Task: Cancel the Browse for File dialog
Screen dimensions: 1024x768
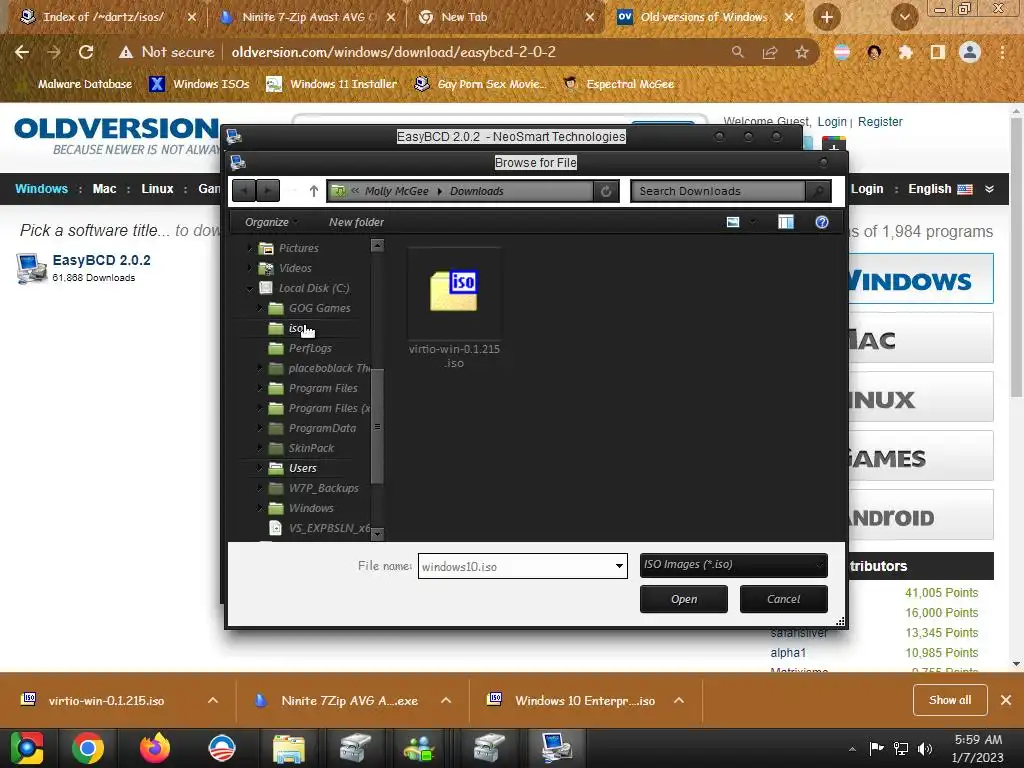Action: pyautogui.click(x=783, y=599)
